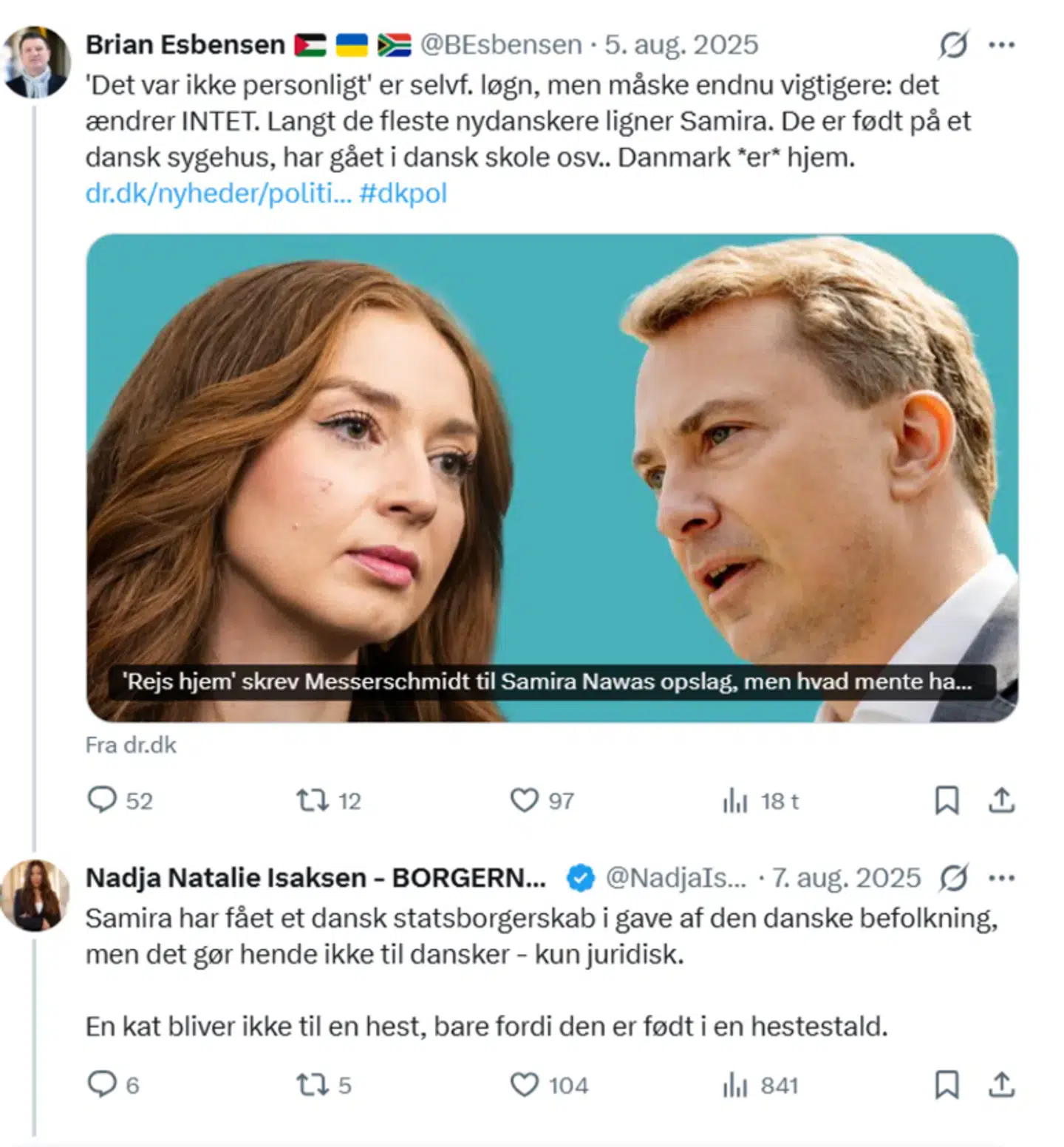This screenshot has width=1064, height=1147.
Task: Open the Grok icon on Nadja's reply
Action: click(x=953, y=879)
